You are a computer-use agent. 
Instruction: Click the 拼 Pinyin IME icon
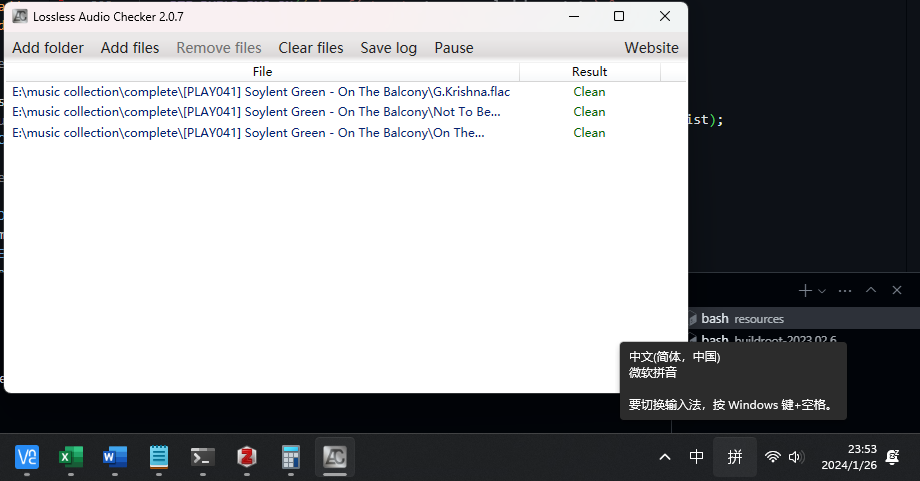click(x=735, y=457)
